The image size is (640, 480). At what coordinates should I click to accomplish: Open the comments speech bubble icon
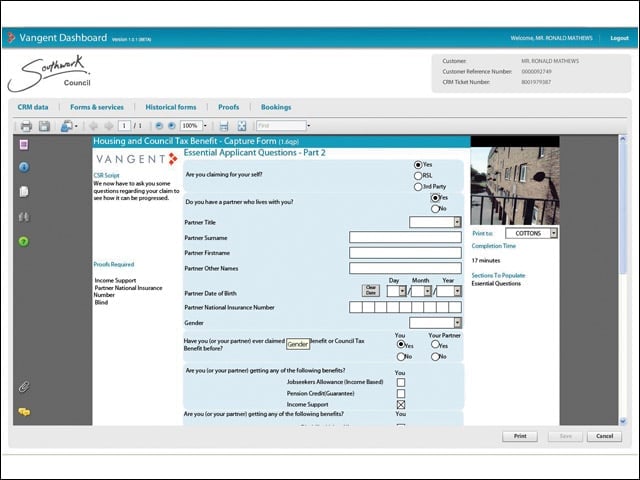(x=24, y=412)
